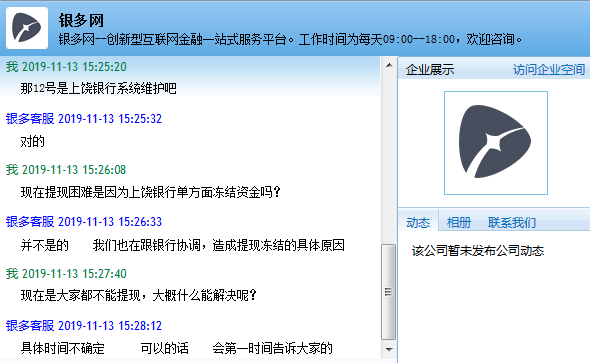The width and height of the screenshot is (590, 363).
Task: Click the message asking about 上饶银行单方面冻结资金
Action: click(151, 192)
